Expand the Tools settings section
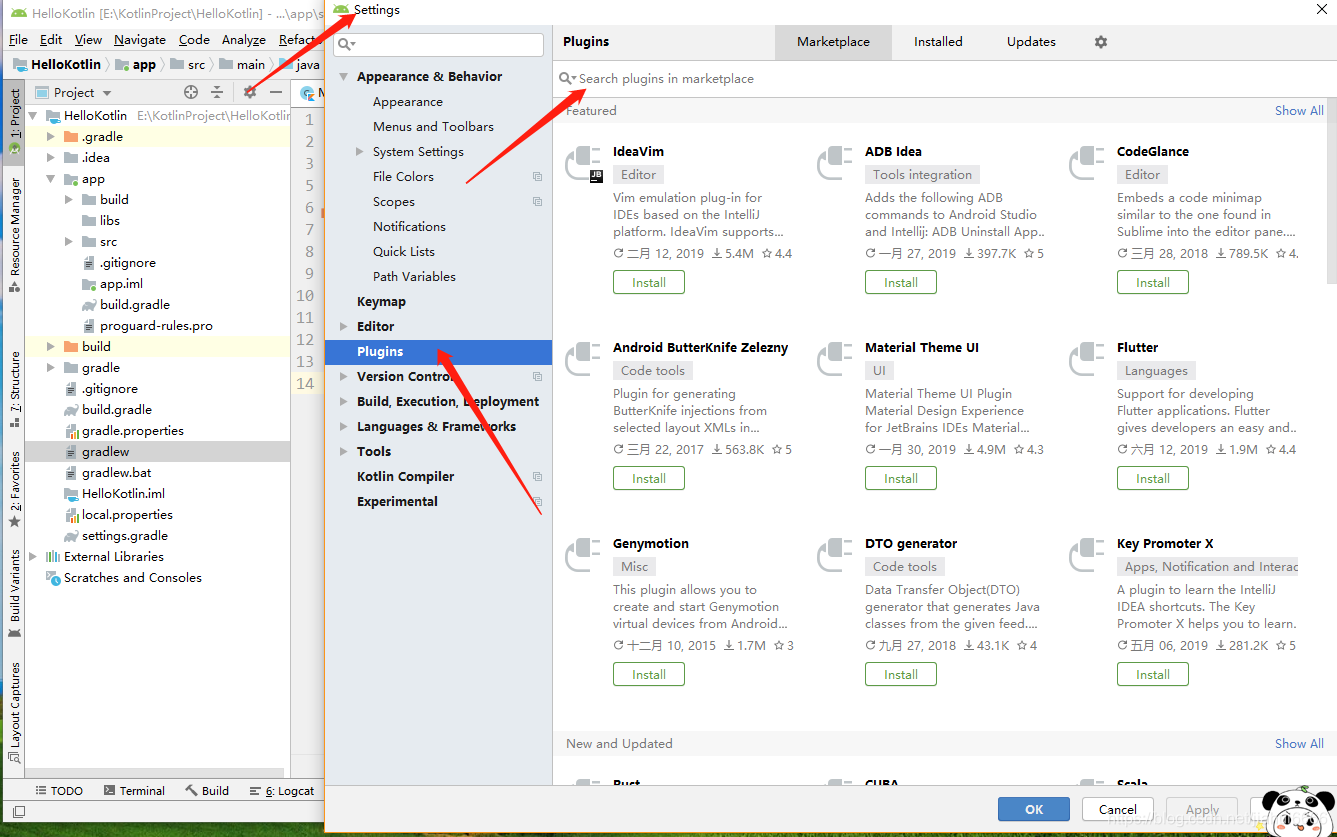 344,452
